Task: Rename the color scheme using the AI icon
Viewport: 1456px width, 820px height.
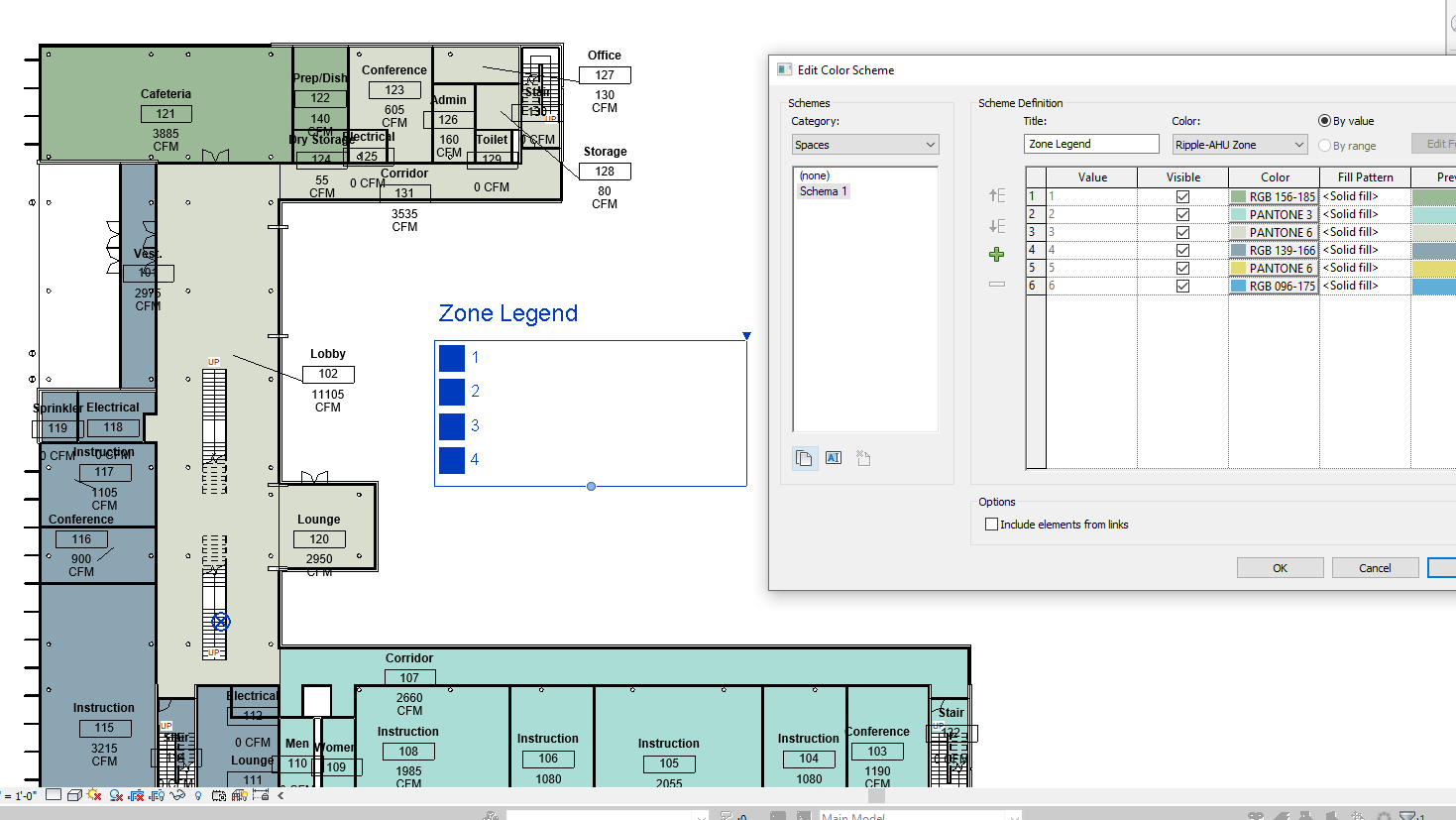Action: click(x=833, y=457)
